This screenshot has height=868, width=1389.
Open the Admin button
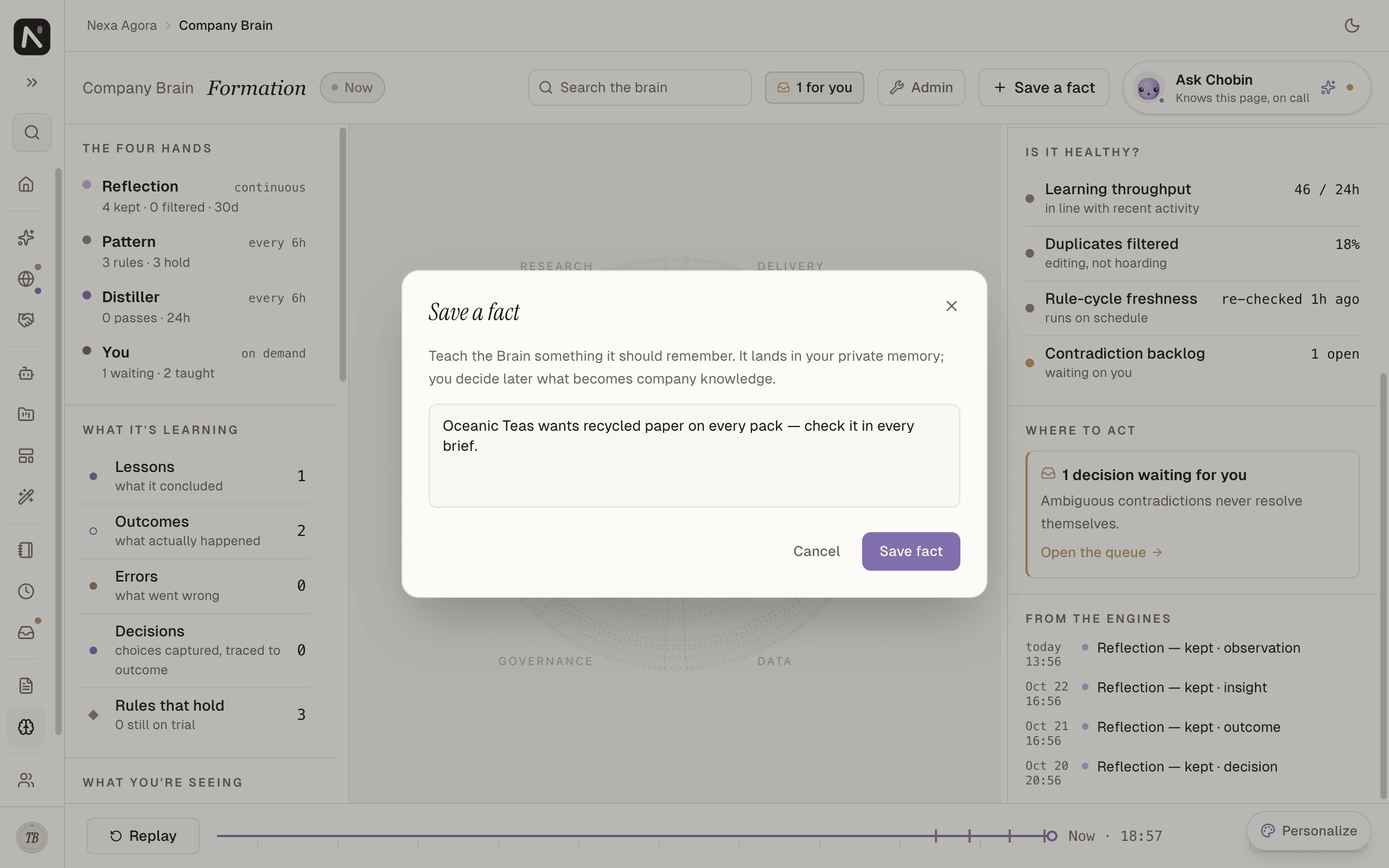tap(921, 88)
